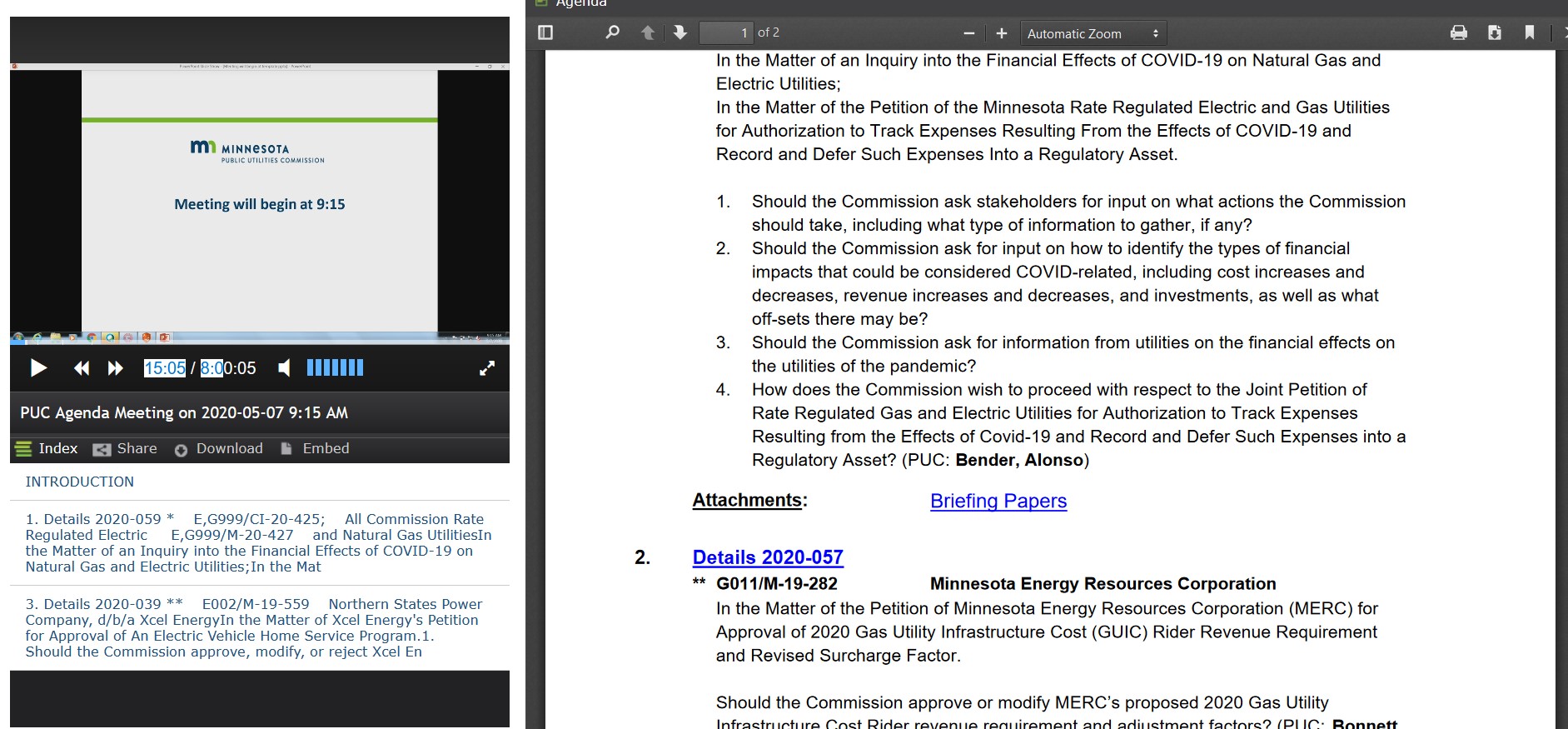This screenshot has height=729, width=1568.
Task: Mute the video speaker
Action: pos(285,367)
